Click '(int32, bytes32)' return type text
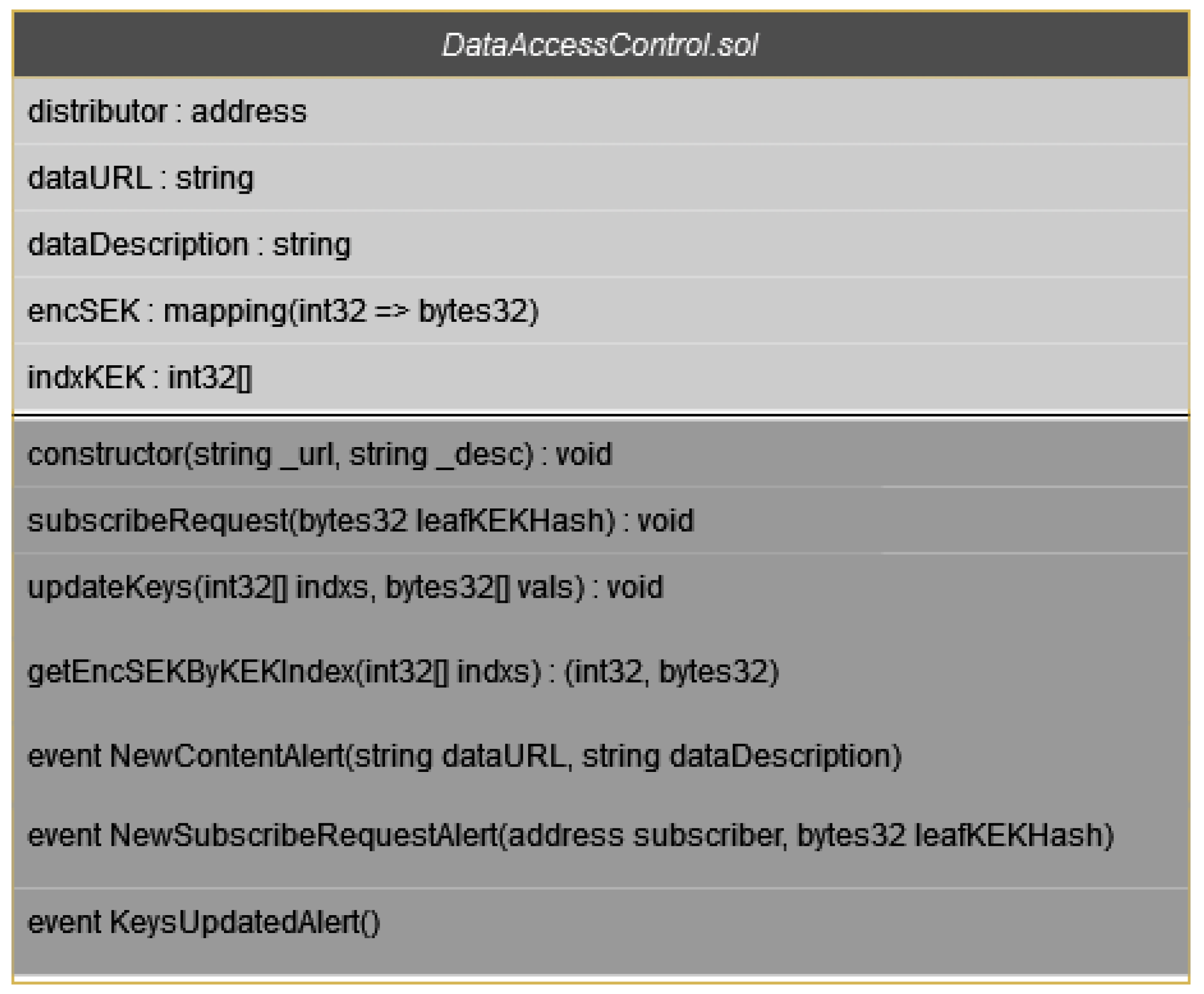 click(672, 672)
